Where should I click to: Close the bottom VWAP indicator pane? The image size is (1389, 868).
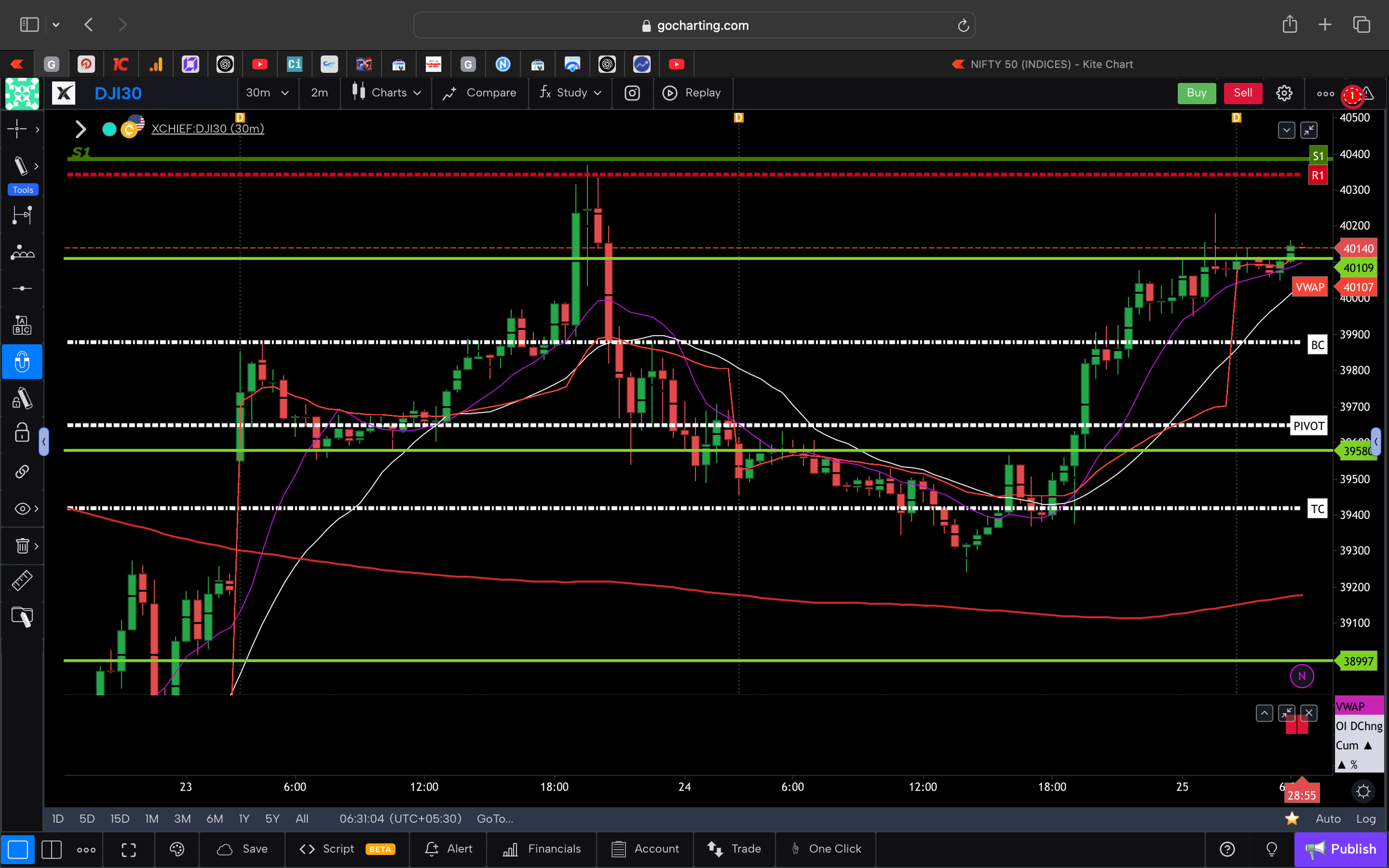click(x=1309, y=712)
